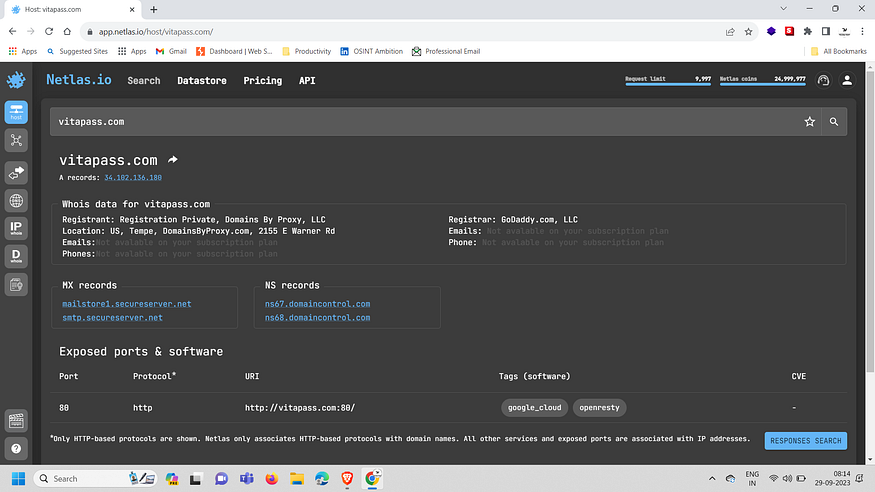Open the video tutorials clapperboard icon
The image size is (875, 492).
16,421
